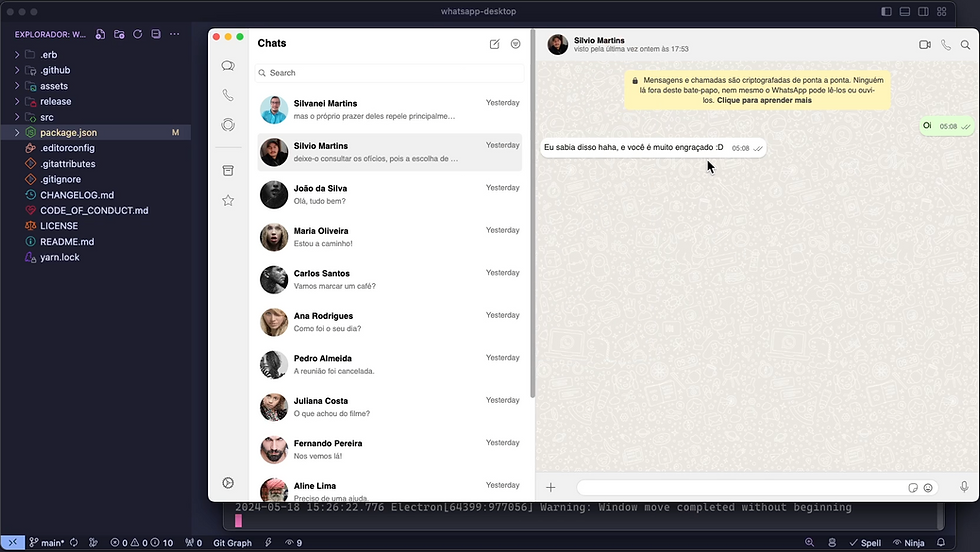Click the zoom icon in status bar
This screenshot has width=980, height=552.
coord(809,543)
